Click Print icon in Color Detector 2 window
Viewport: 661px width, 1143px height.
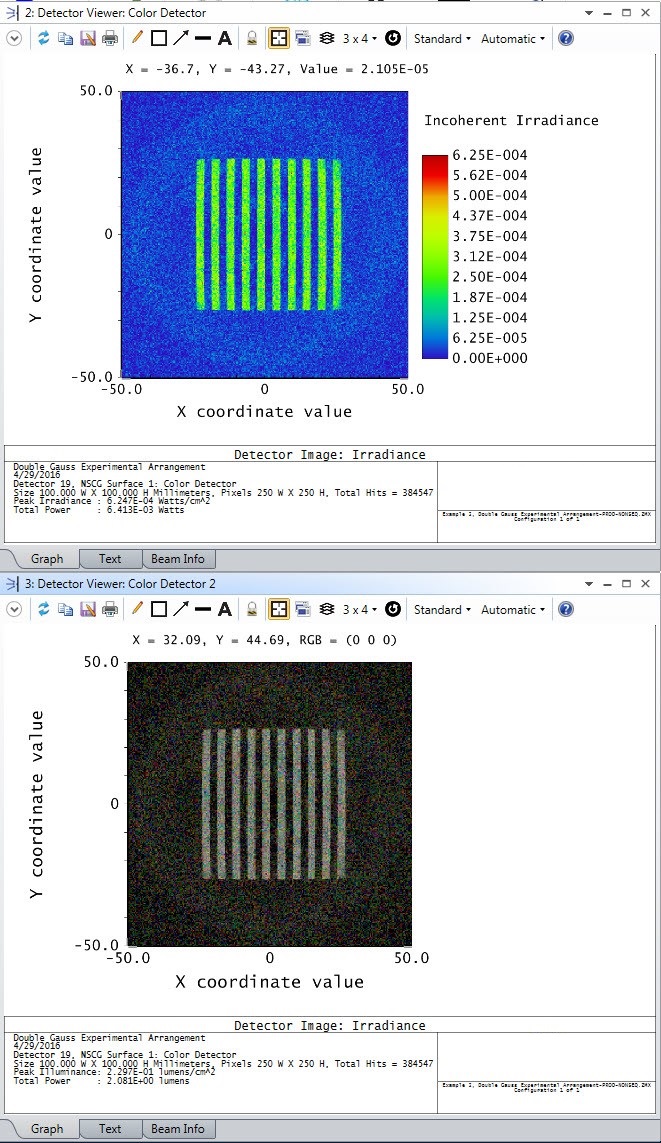click(110, 609)
